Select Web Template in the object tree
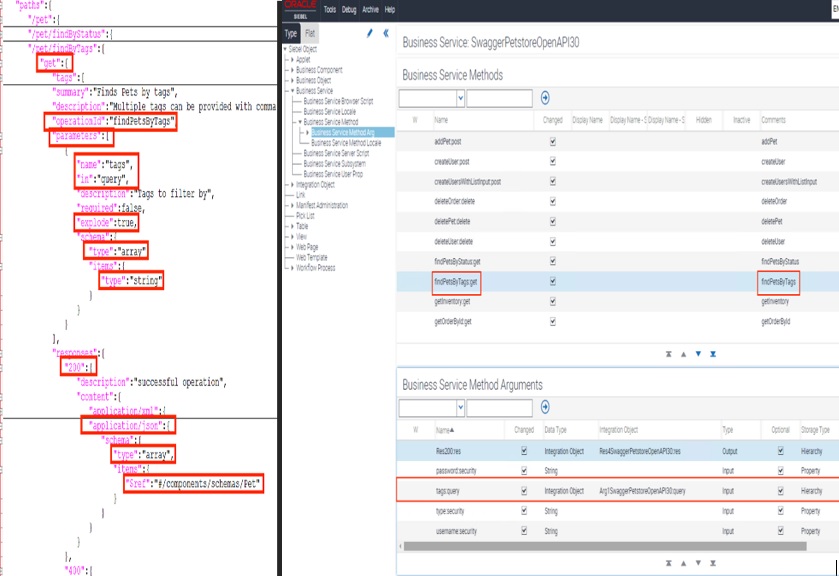Viewport: 839px width, 576px height. click(311, 257)
